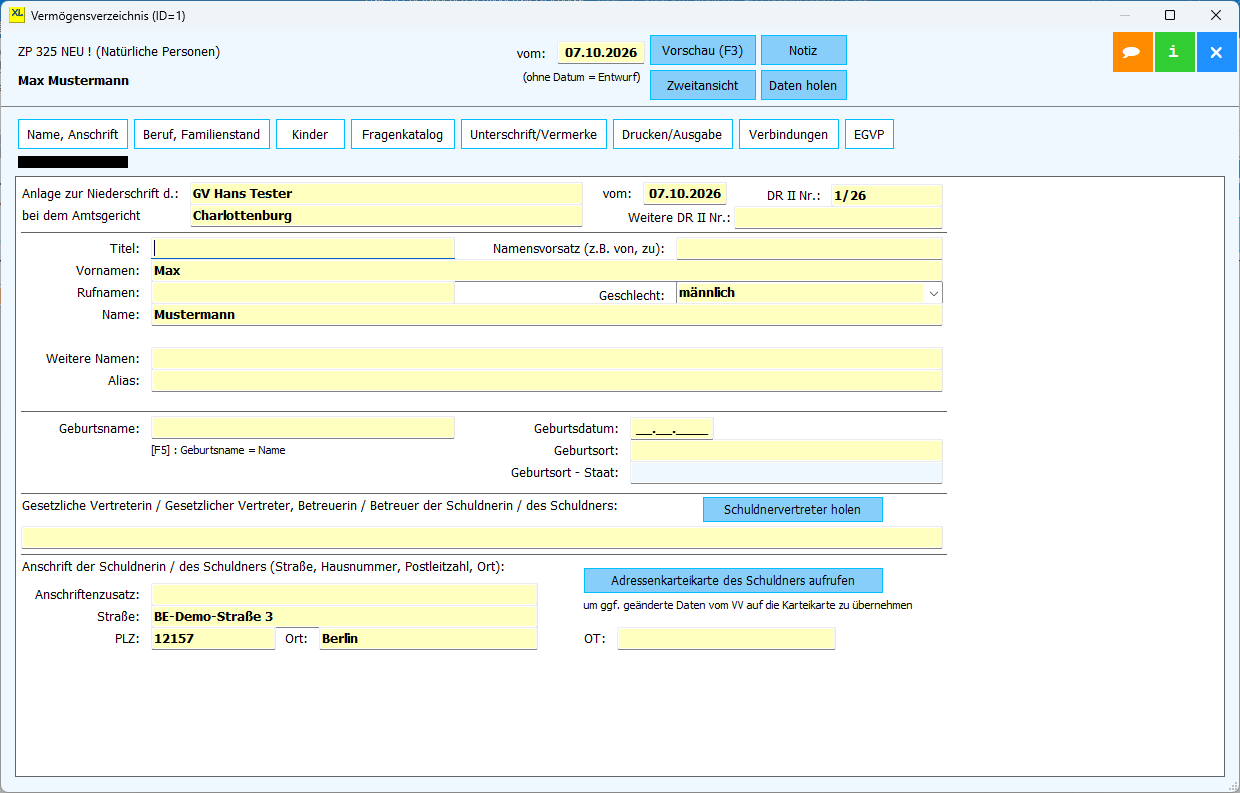This screenshot has height=793, width=1240.
Task: Open the Fragenkatalog tab
Action: [x=403, y=134]
